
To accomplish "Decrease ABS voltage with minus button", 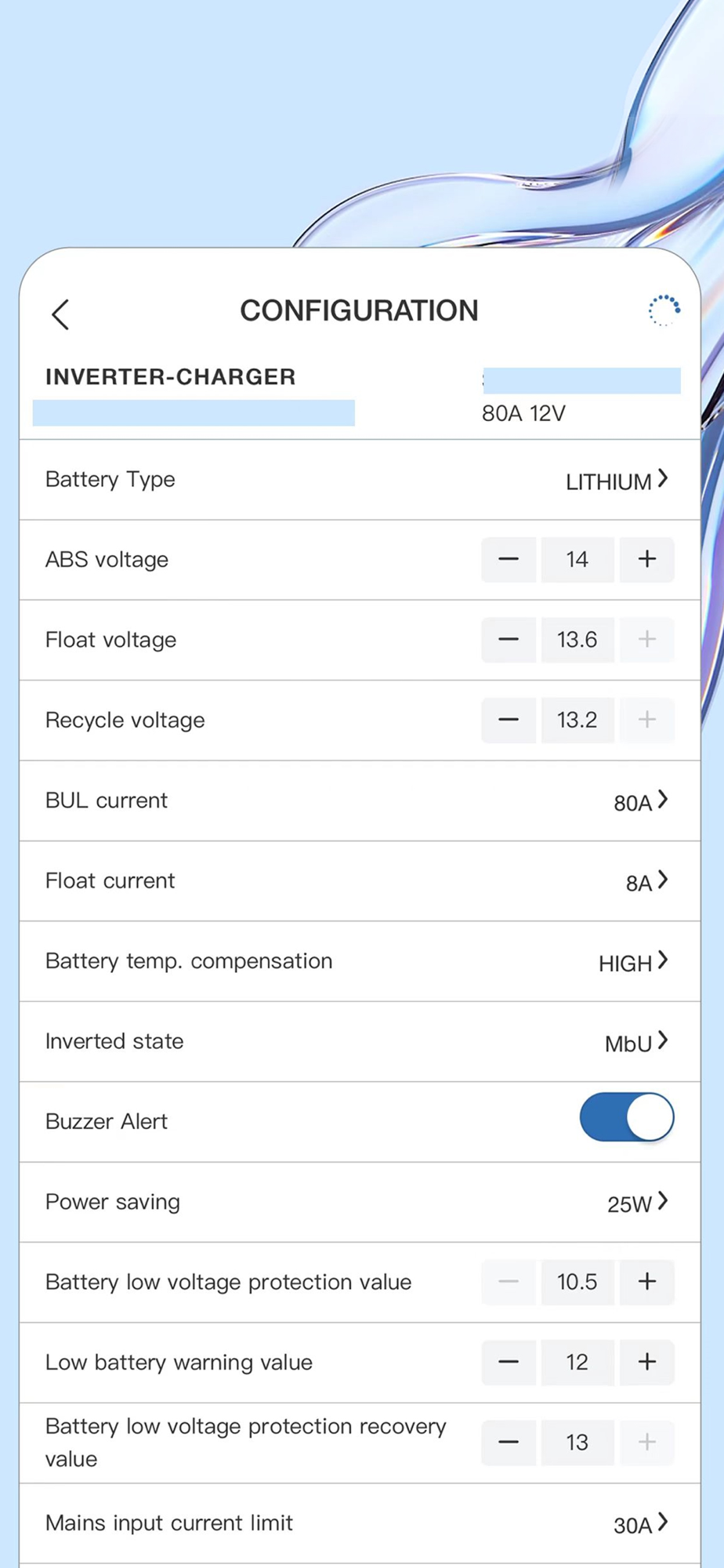I will click(509, 560).
